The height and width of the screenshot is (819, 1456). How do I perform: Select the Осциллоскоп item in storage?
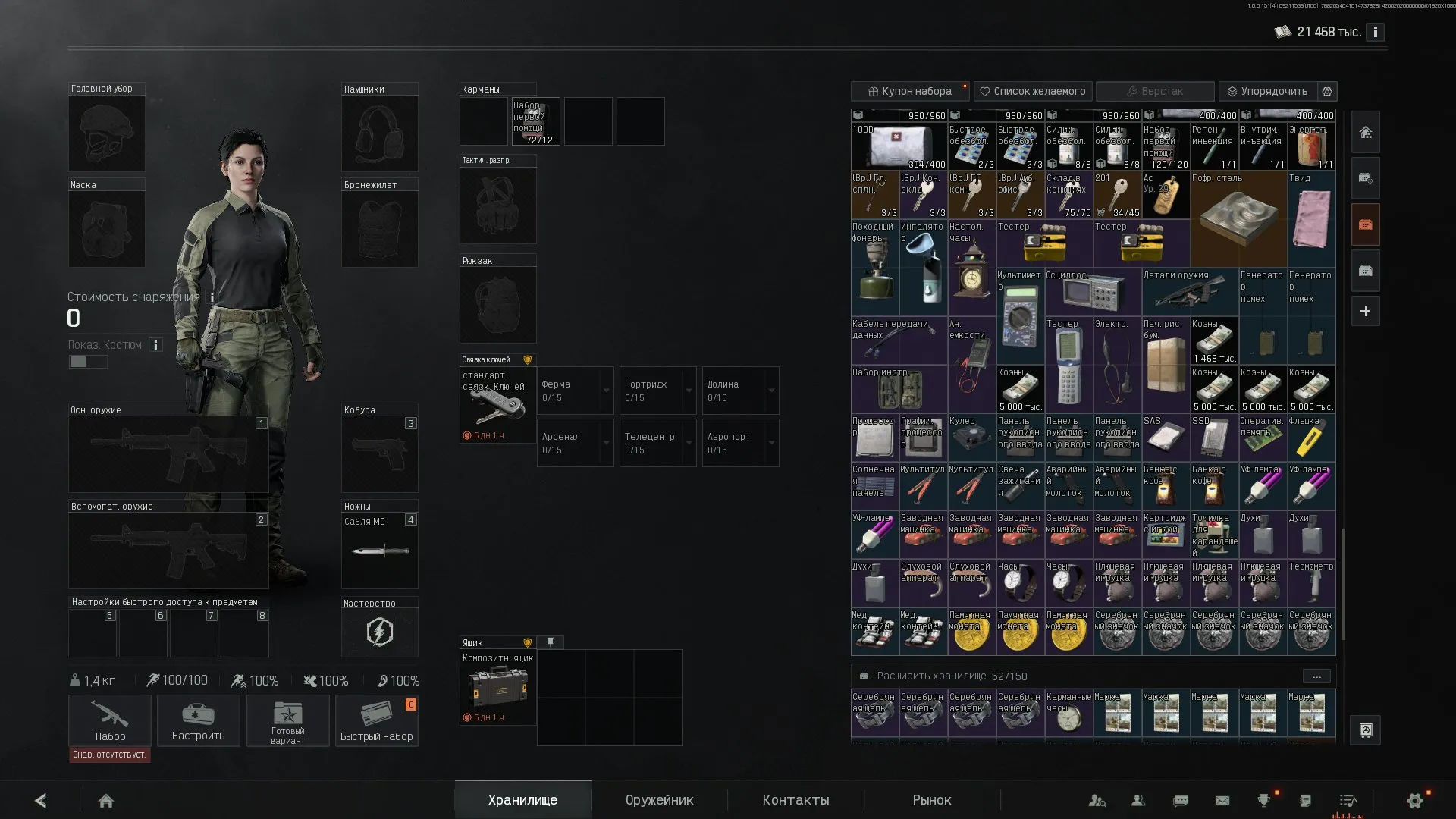pyautogui.click(x=1094, y=292)
